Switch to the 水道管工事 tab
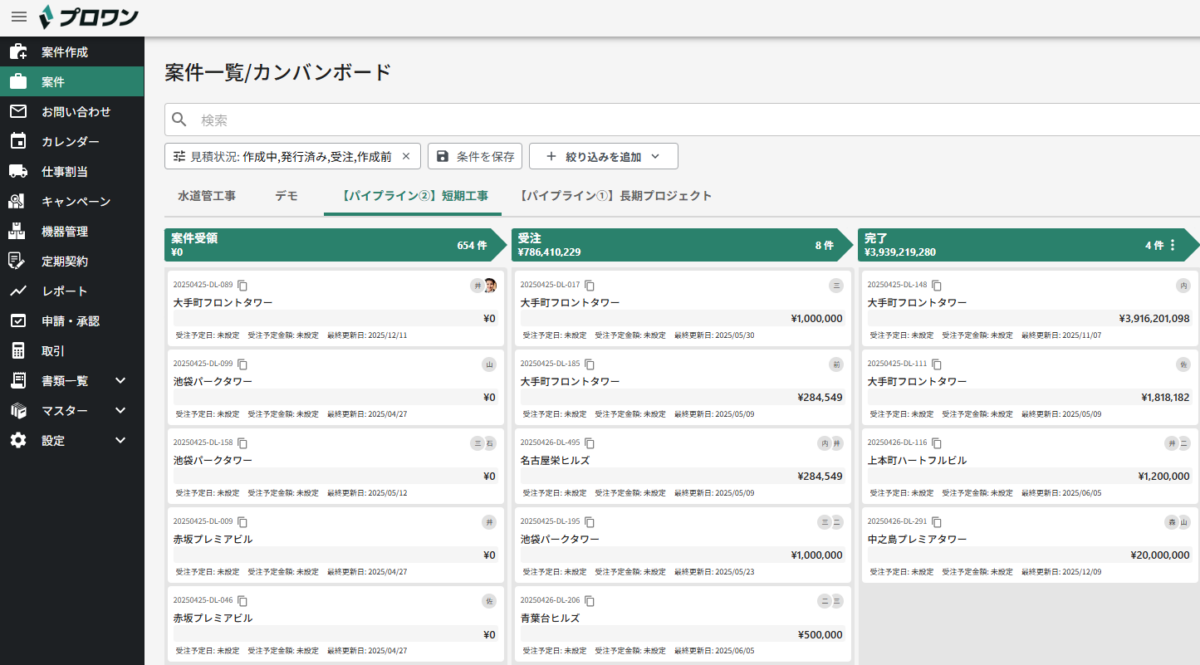The height and width of the screenshot is (665, 1200). click(x=206, y=195)
